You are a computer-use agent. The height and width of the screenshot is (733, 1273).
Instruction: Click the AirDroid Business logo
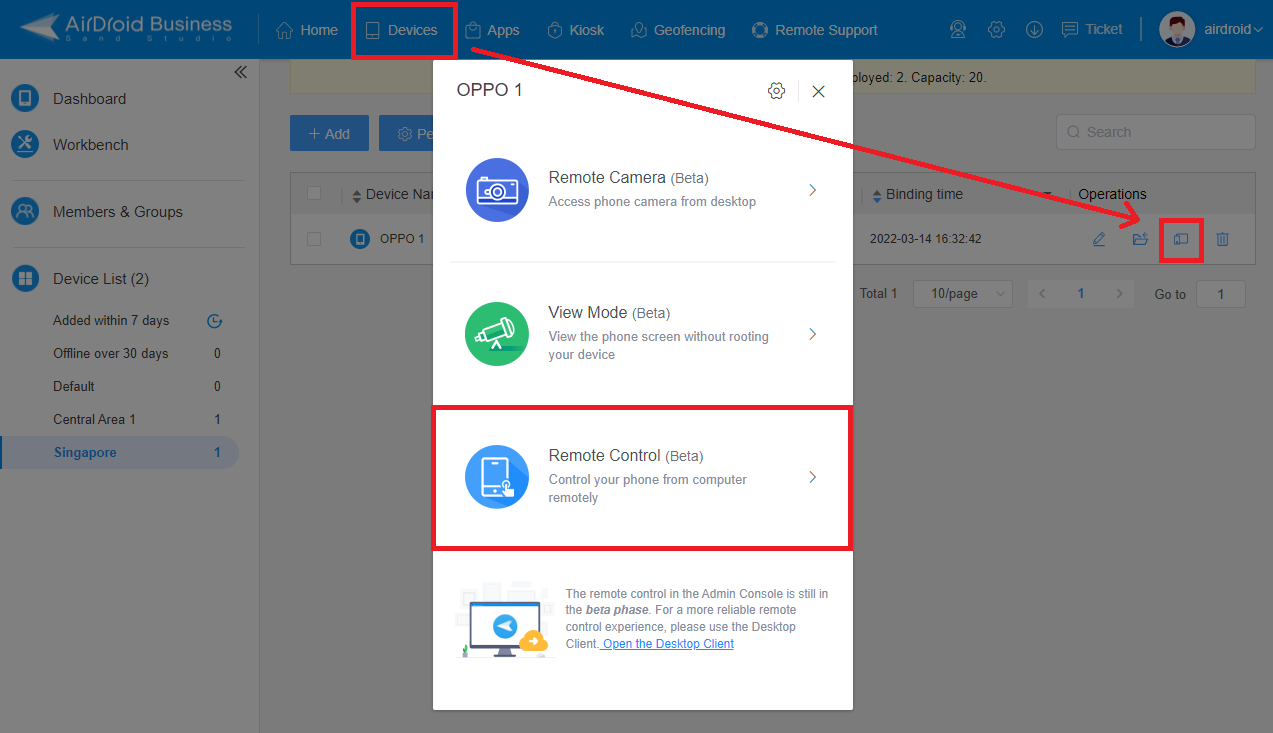pyautogui.click(x=126, y=29)
